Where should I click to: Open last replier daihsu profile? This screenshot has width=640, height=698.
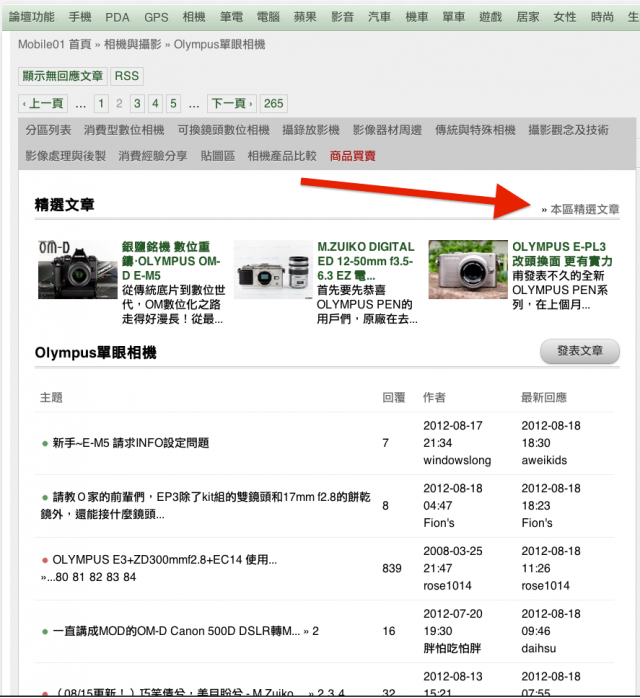pos(539,649)
